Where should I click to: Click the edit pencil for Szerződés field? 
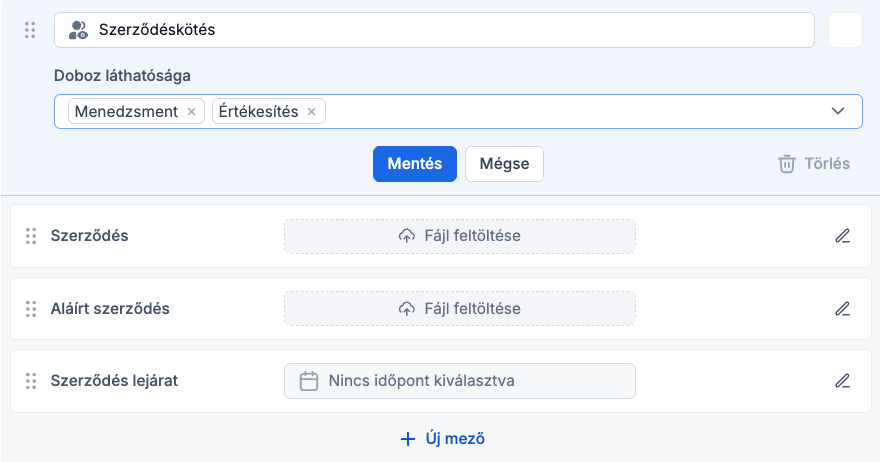[x=842, y=236]
